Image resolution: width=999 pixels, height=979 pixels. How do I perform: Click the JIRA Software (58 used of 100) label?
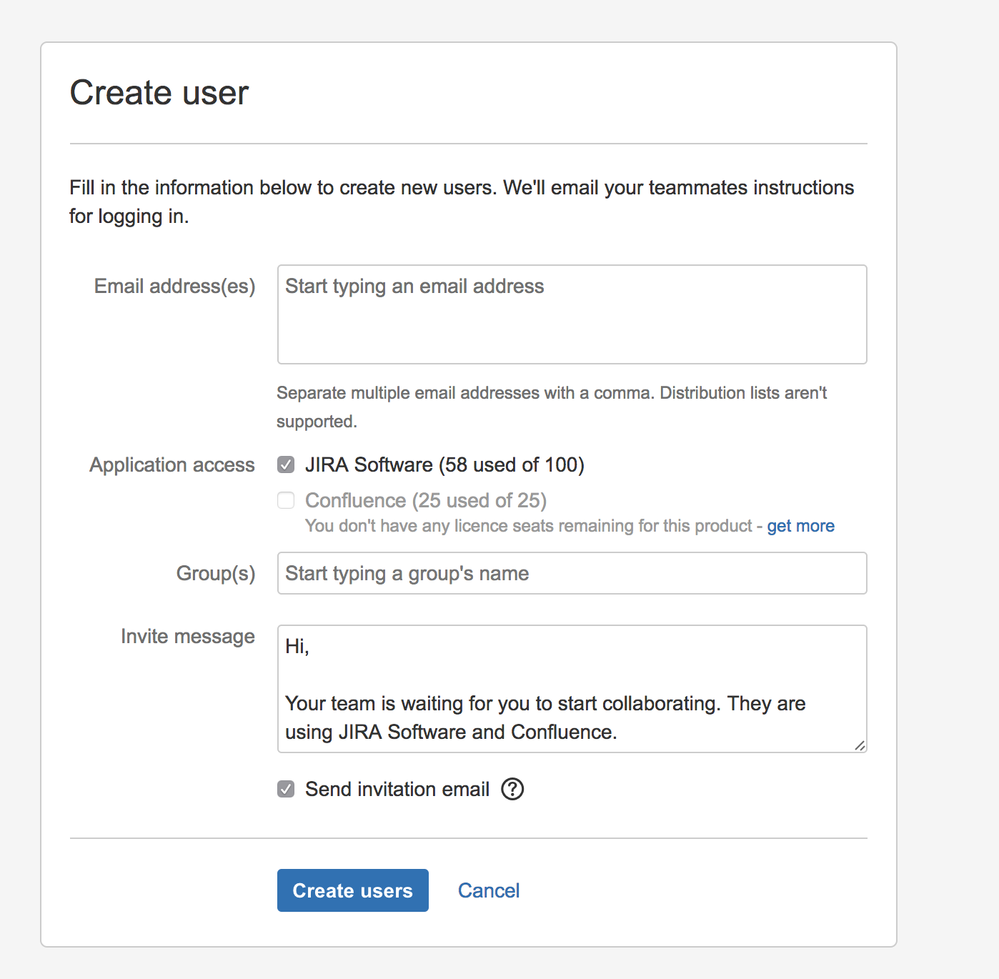(445, 465)
